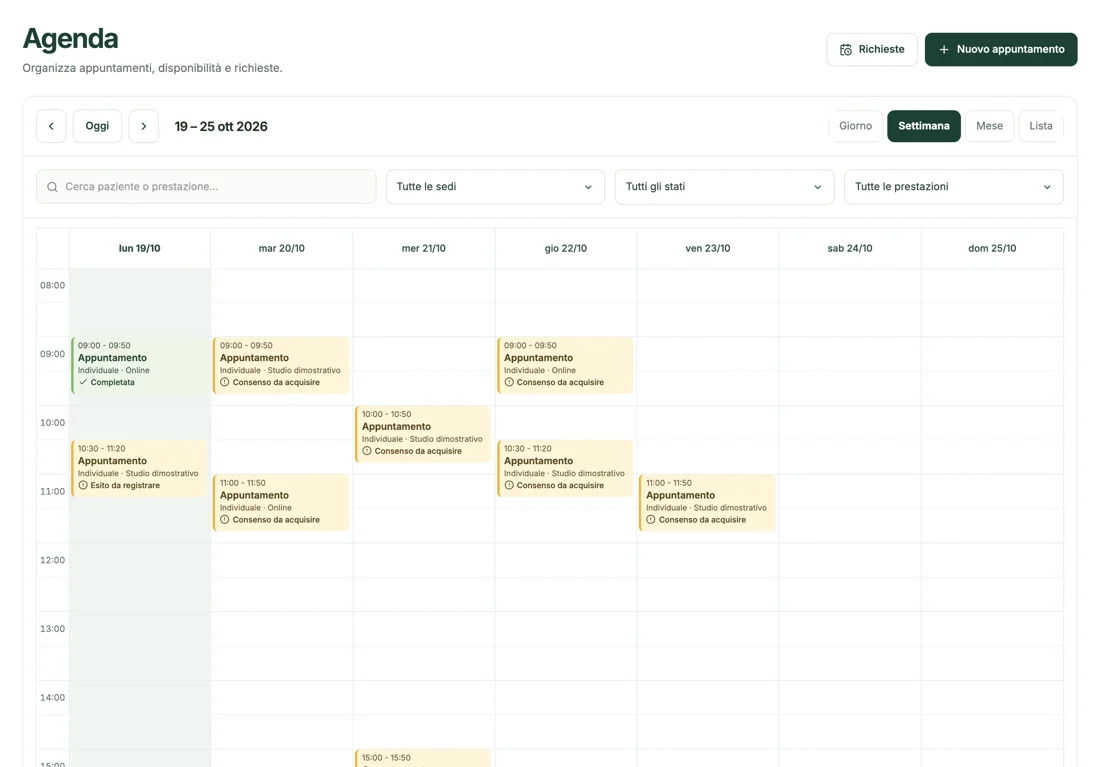Image resolution: width=1100 pixels, height=767 pixels.
Task: Open Tuesday 11:00 - 11:50 online appointment
Action: click(281, 502)
